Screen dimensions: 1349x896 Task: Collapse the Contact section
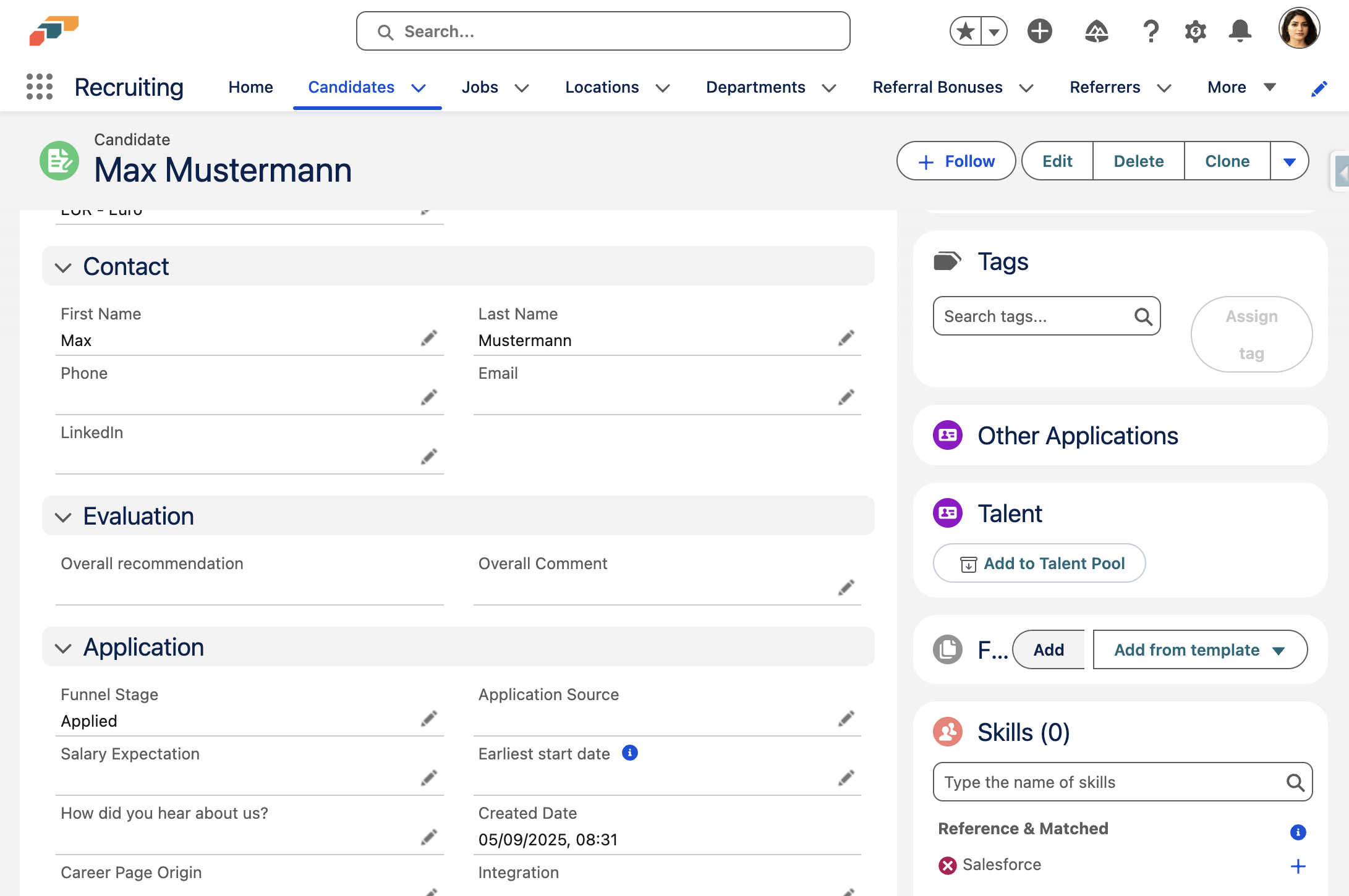click(x=64, y=267)
